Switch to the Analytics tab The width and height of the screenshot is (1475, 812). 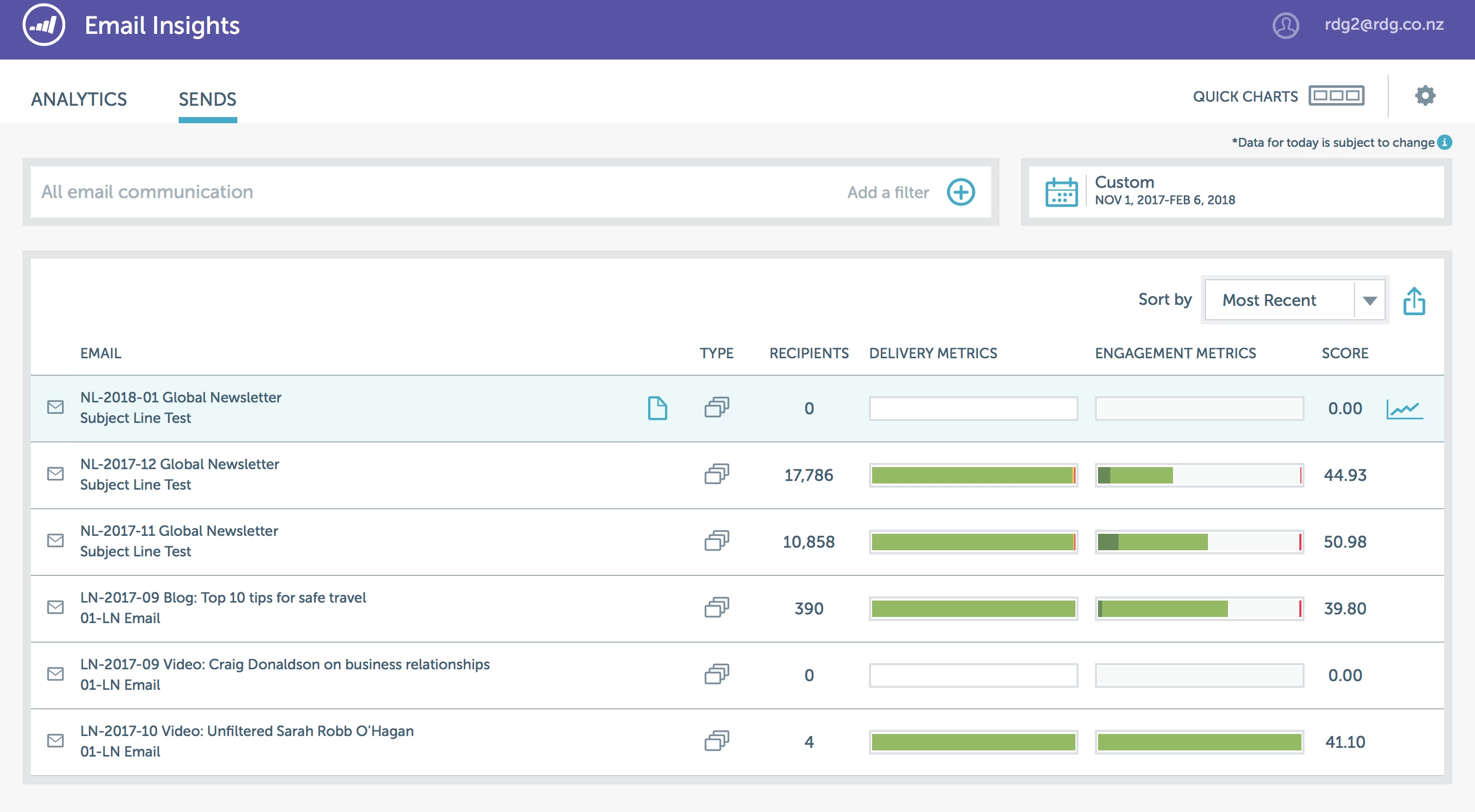click(x=79, y=99)
